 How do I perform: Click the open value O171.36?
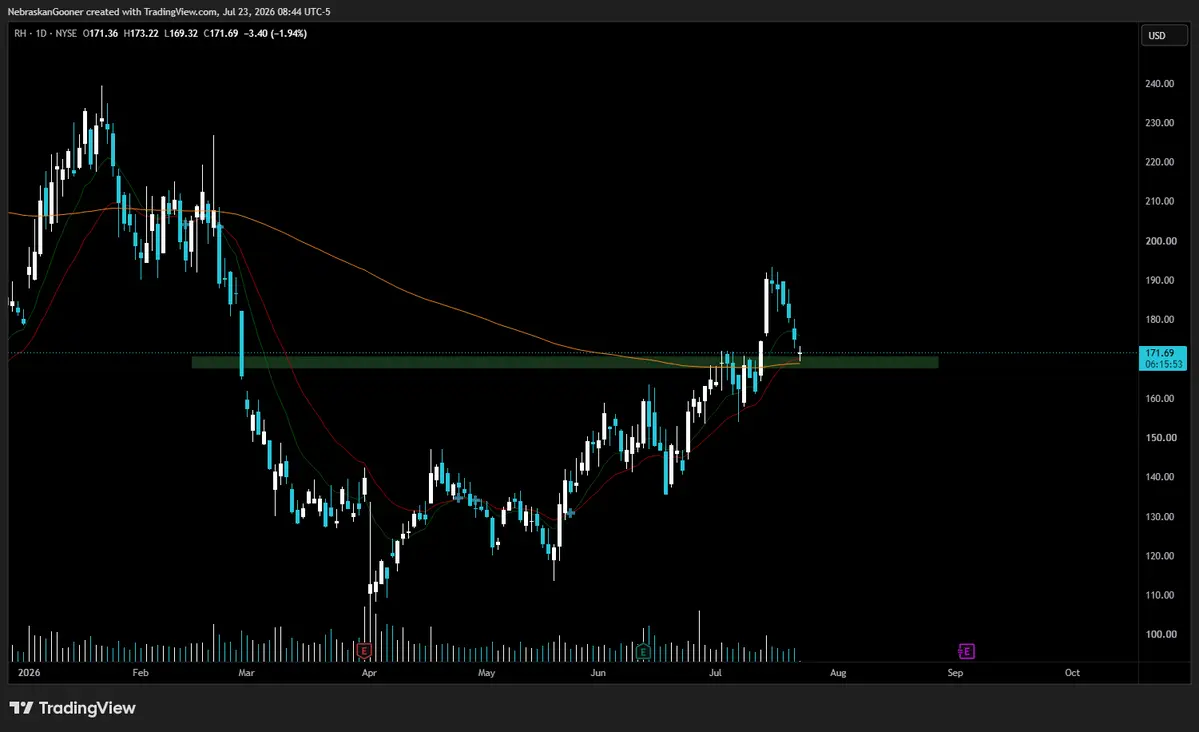point(100,34)
